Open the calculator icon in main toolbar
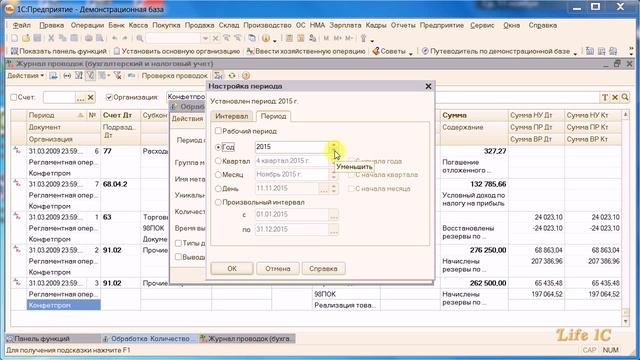 pos(289,38)
